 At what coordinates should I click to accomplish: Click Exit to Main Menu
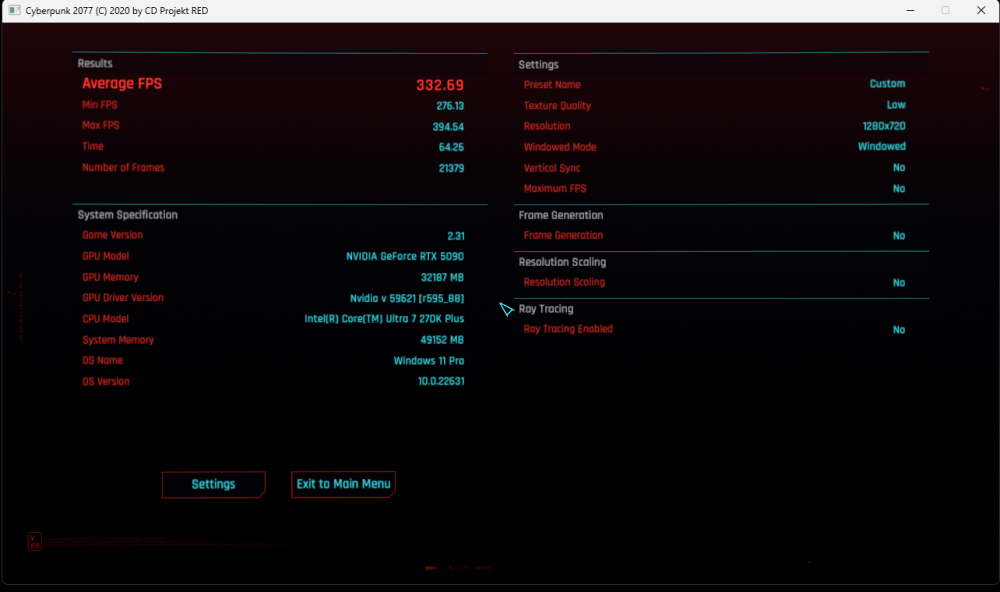pos(343,484)
